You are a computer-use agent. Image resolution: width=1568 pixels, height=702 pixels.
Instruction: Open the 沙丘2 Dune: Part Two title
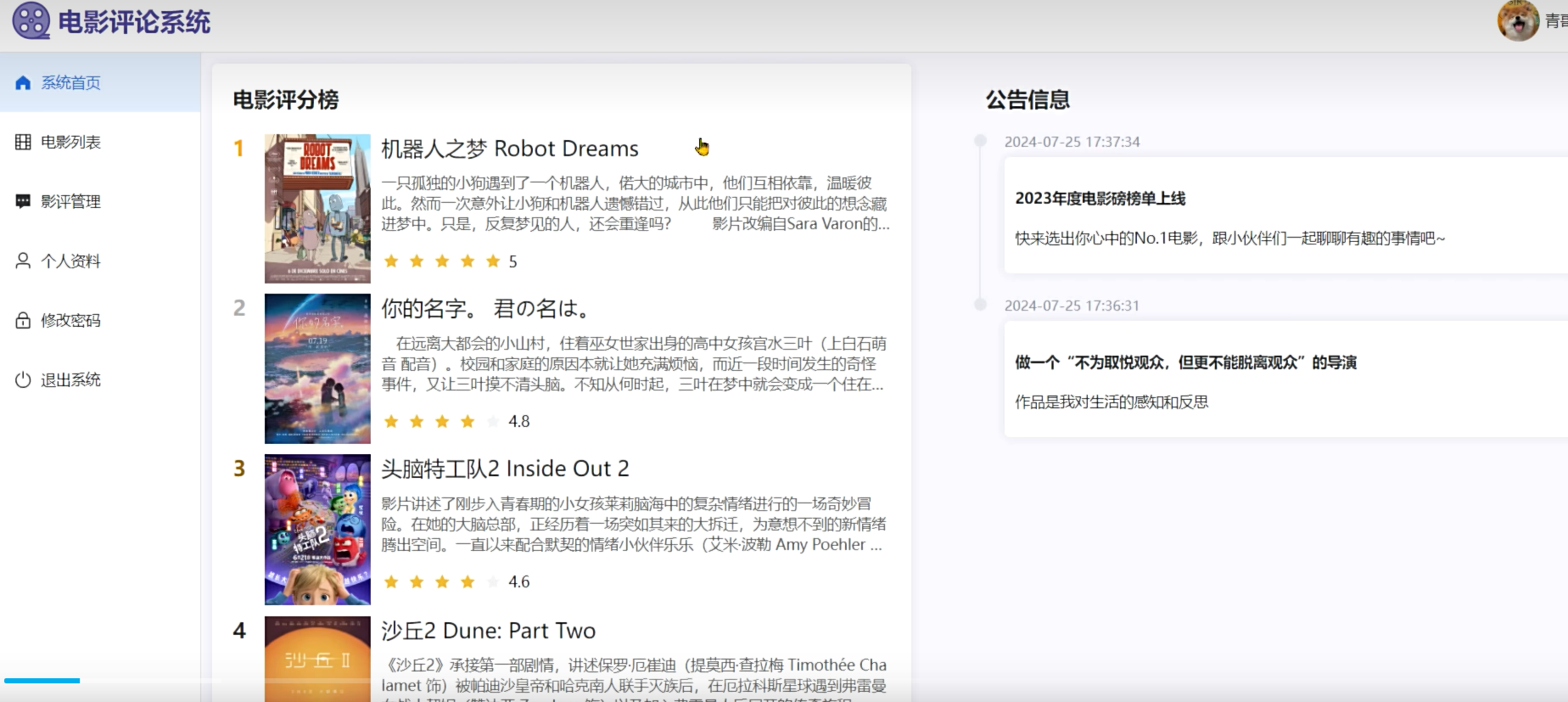[489, 631]
